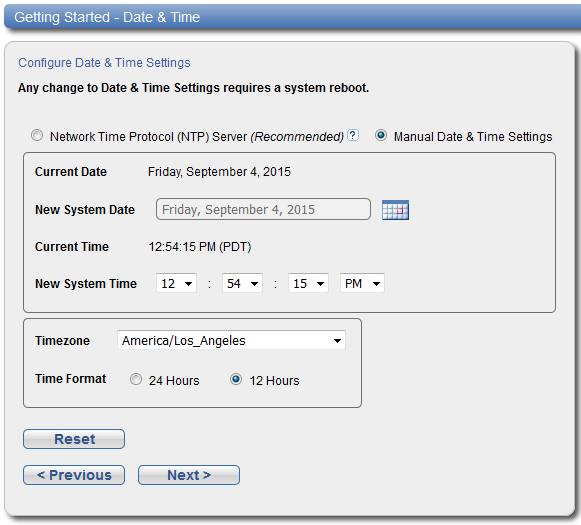The width and height of the screenshot is (581, 525).
Task: Open the calendar date picker icon
Action: point(395,210)
